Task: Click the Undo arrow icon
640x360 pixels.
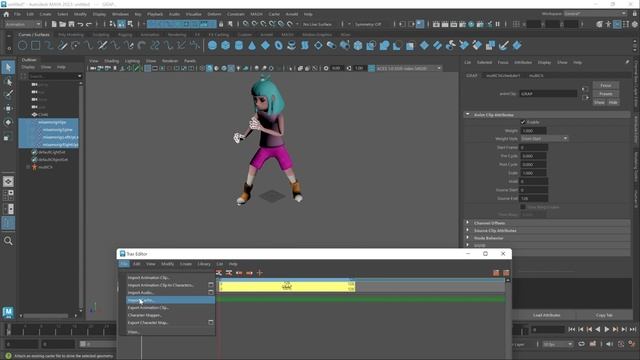Action: click(x=80, y=24)
